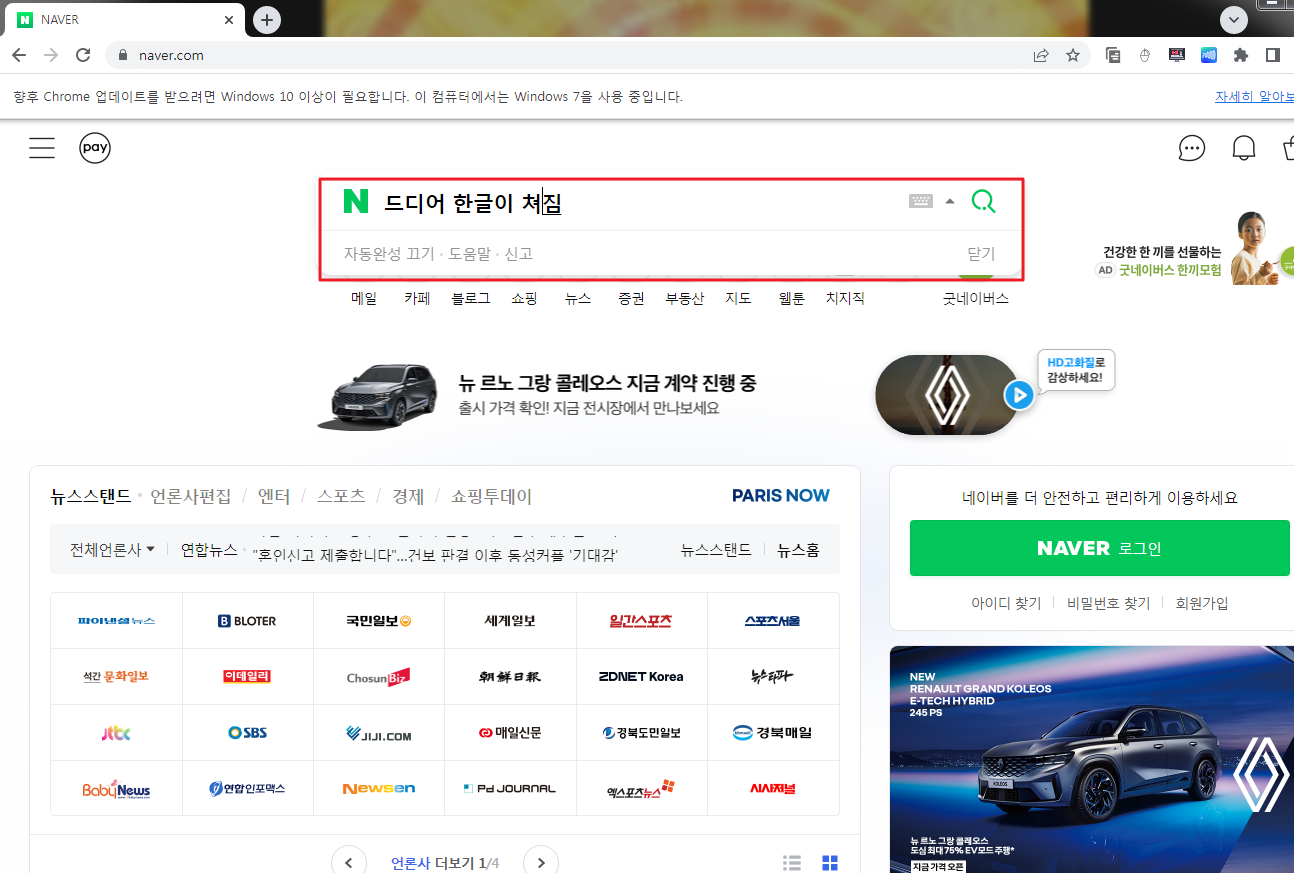The width and height of the screenshot is (1294, 873).
Task: Click the copy-tabs extension icon
Action: pyautogui.click(x=1113, y=55)
